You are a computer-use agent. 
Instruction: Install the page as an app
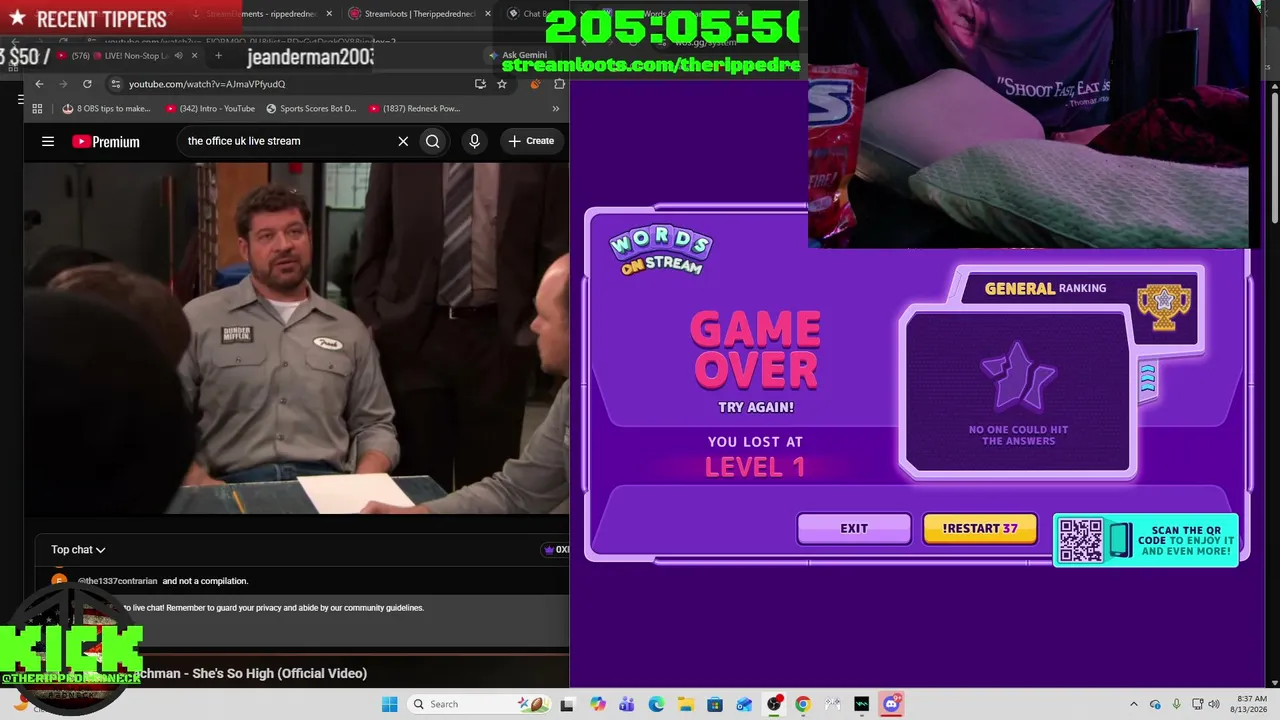[481, 84]
